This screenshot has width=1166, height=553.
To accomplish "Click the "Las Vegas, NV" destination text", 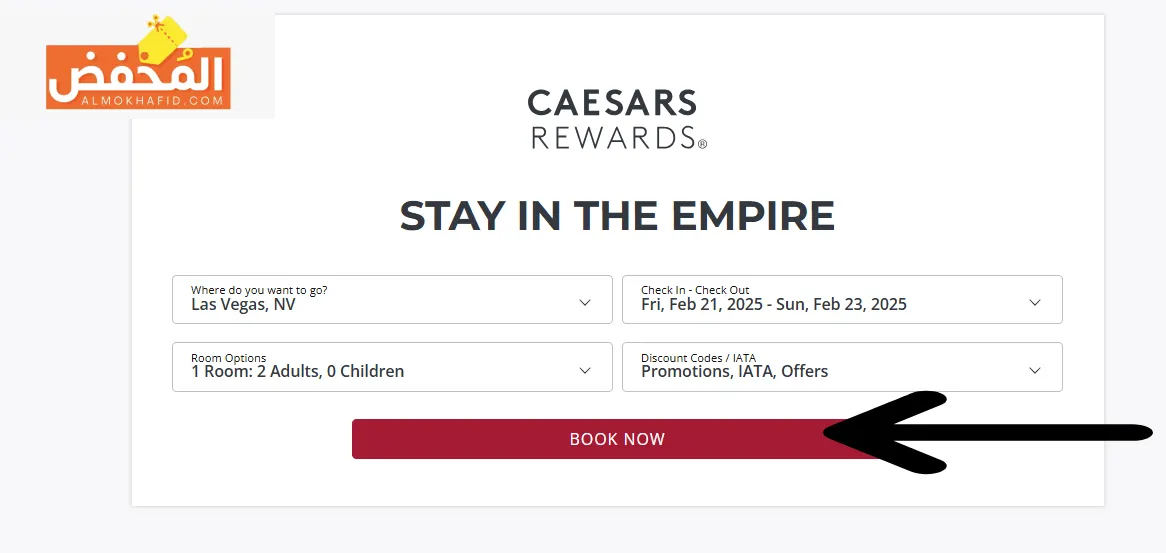I will (x=243, y=304).
